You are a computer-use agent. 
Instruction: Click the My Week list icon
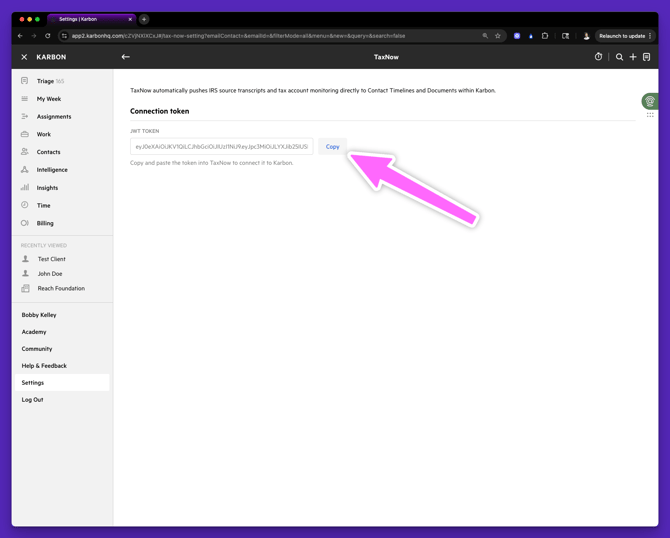coord(25,99)
